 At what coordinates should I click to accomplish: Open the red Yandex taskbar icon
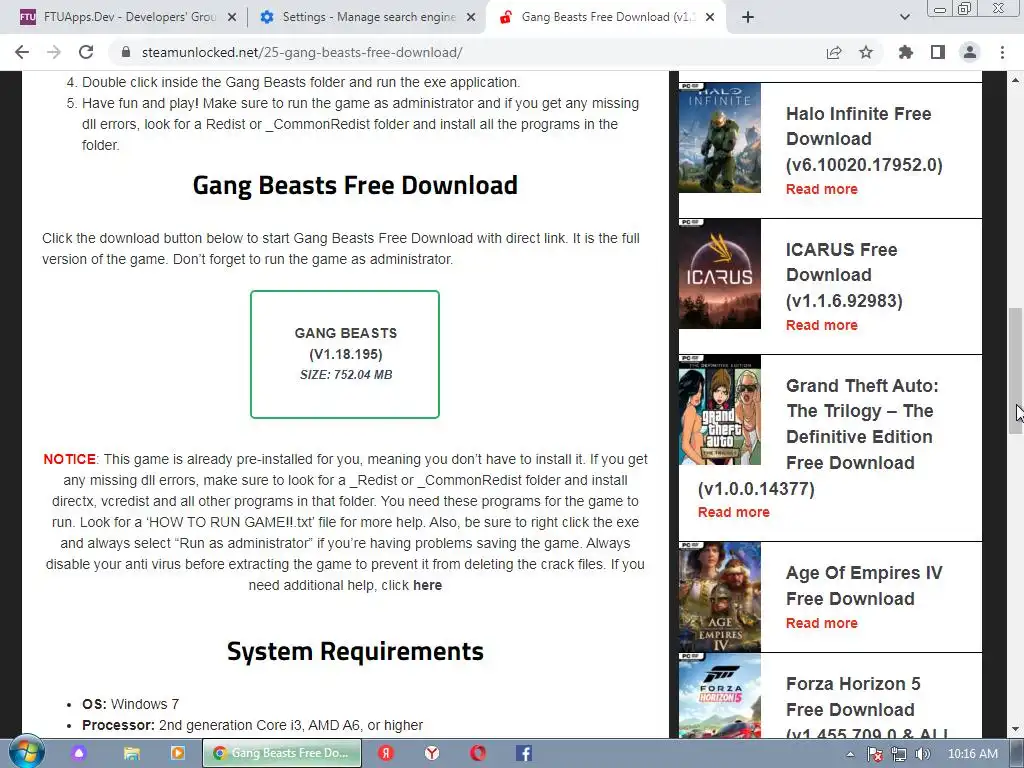[386, 753]
